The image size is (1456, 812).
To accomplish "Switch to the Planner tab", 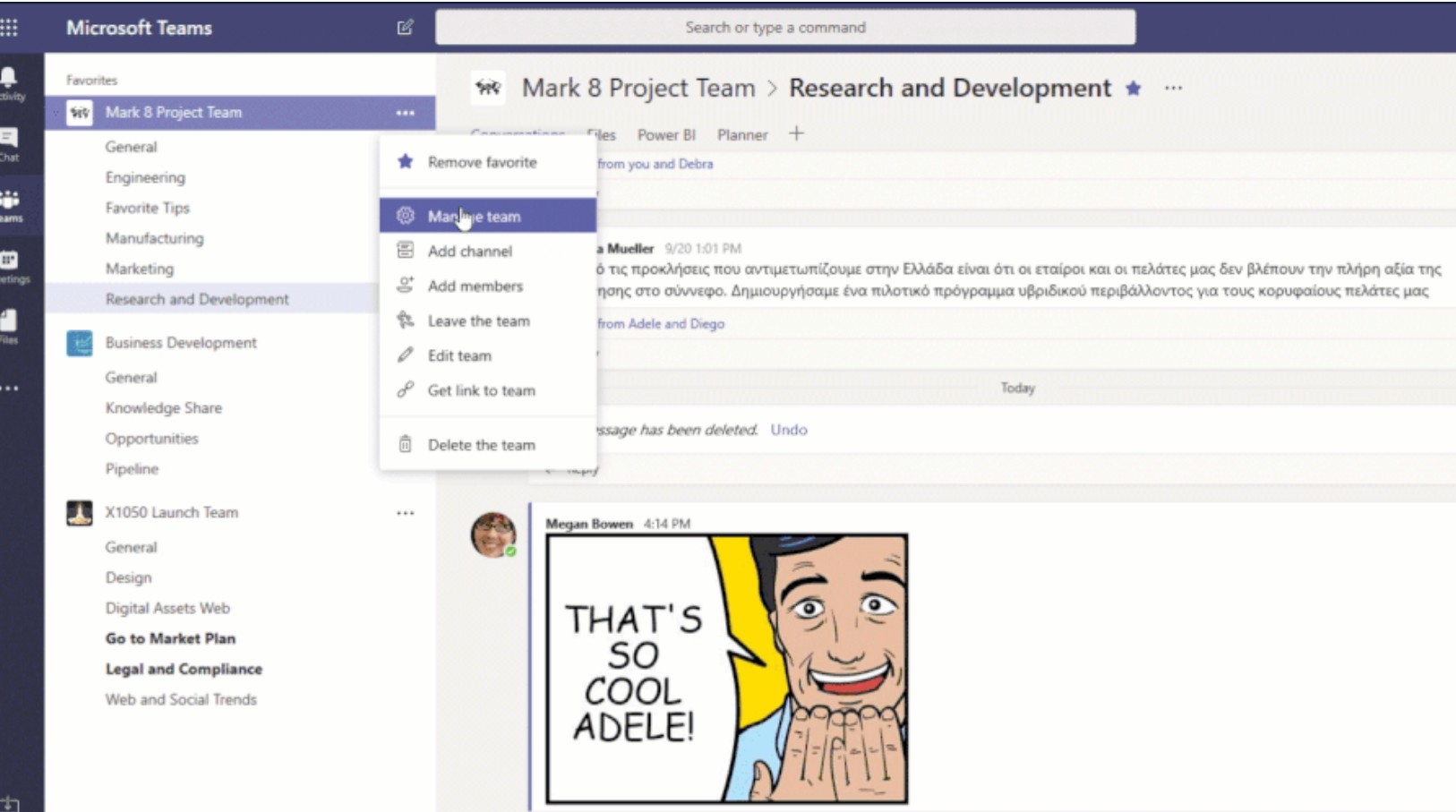I will pos(742,135).
